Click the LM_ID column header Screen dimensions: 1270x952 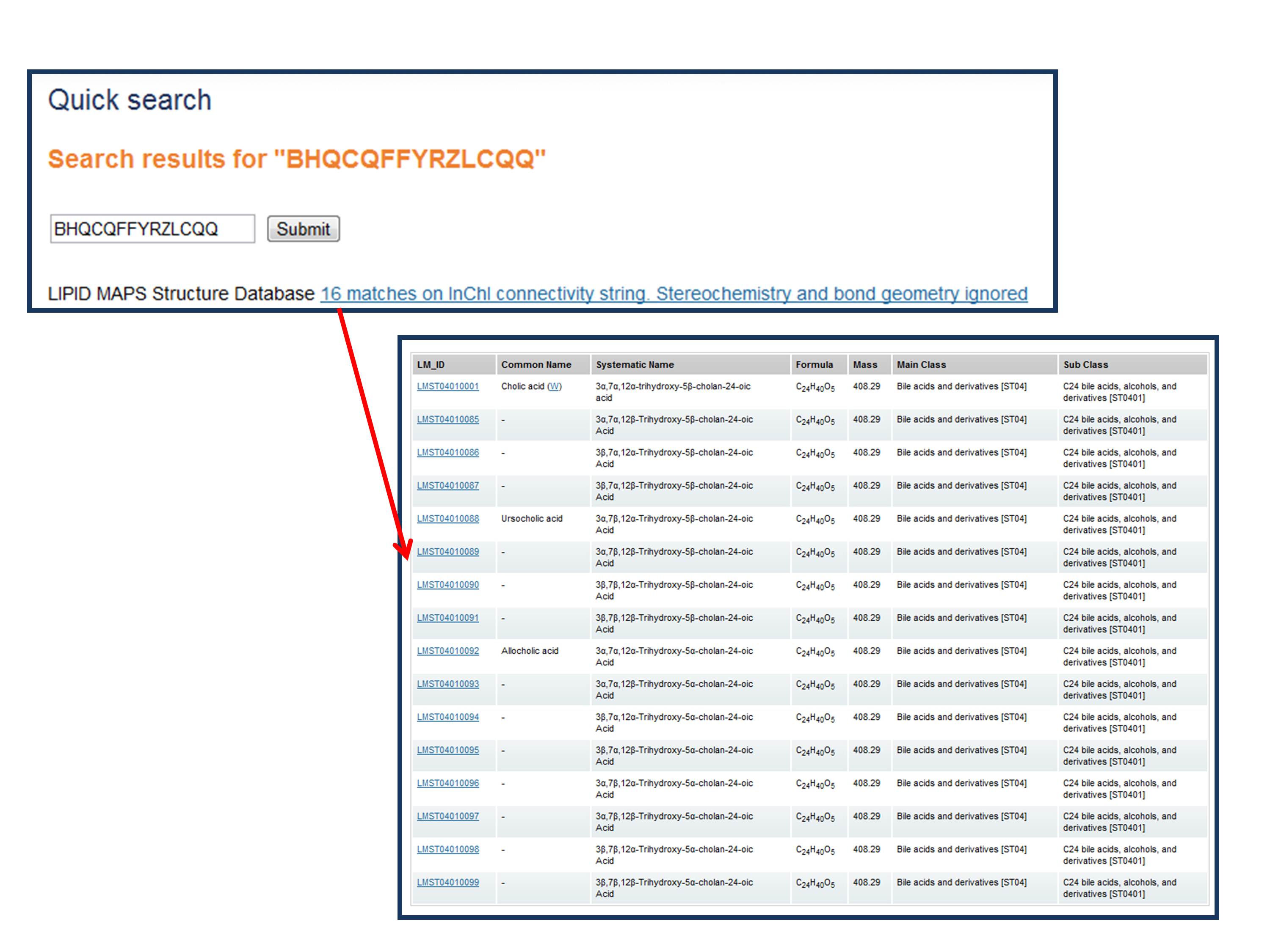pyautogui.click(x=431, y=364)
